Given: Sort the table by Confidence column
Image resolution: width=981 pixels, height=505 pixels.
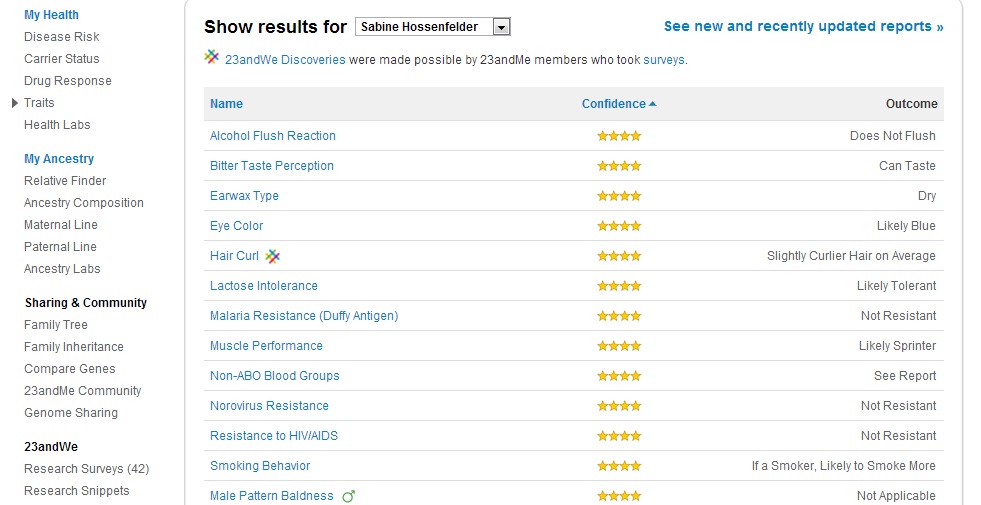Looking at the screenshot, I should 613,104.
